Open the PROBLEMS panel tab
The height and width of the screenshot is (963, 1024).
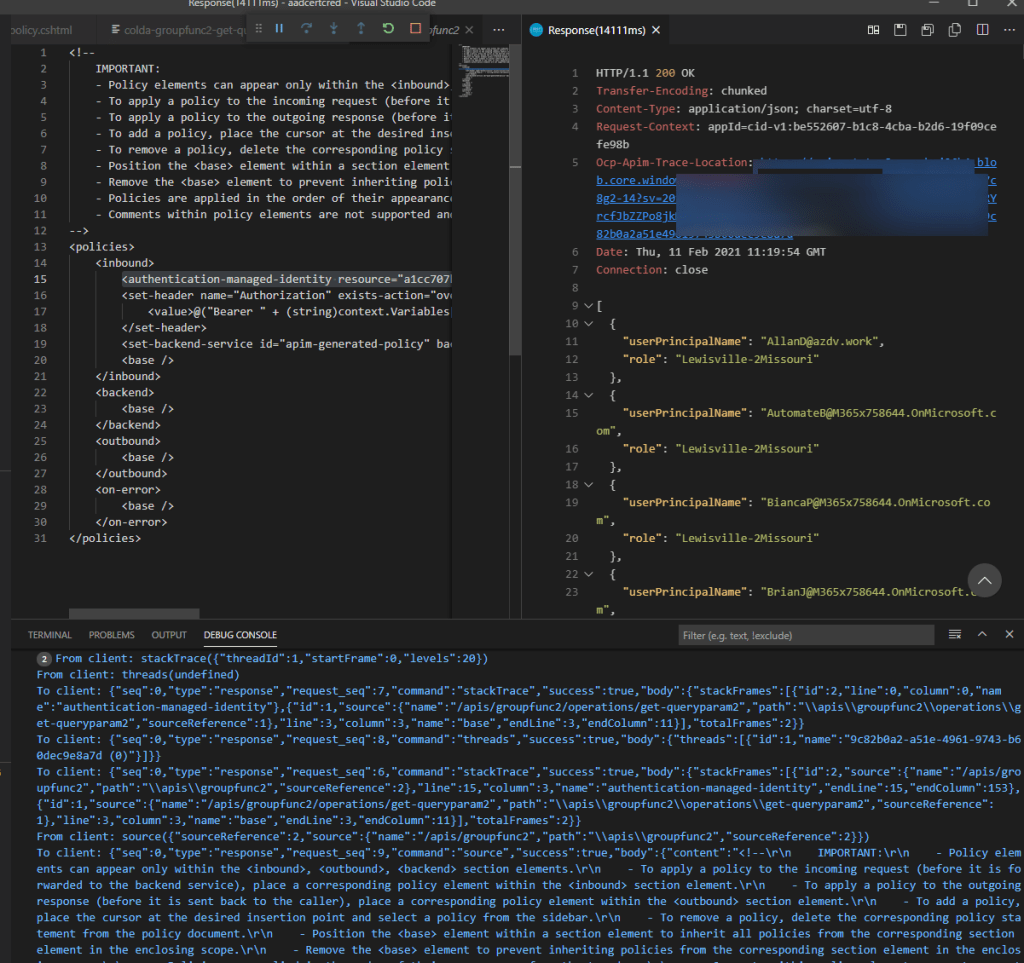pyautogui.click(x=111, y=635)
